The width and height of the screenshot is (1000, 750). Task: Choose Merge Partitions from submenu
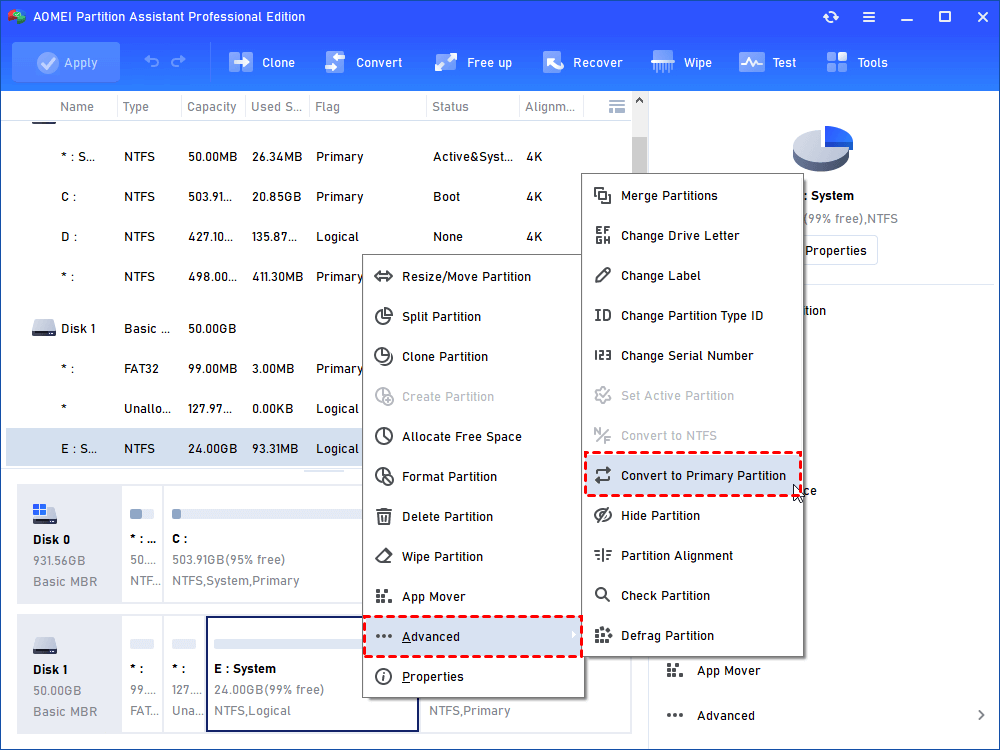669,196
